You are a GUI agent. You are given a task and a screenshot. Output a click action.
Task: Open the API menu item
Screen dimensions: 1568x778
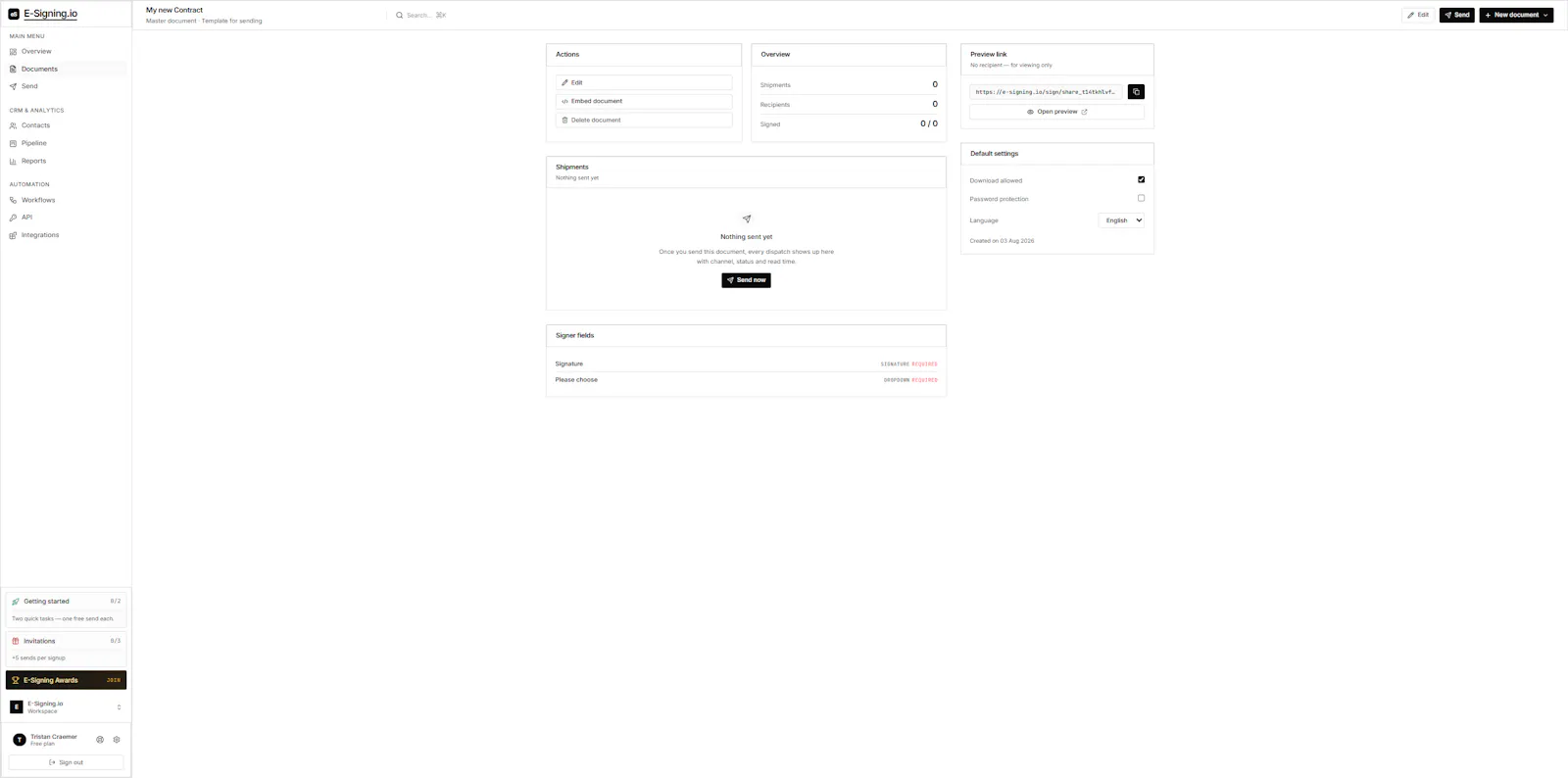pos(66,218)
